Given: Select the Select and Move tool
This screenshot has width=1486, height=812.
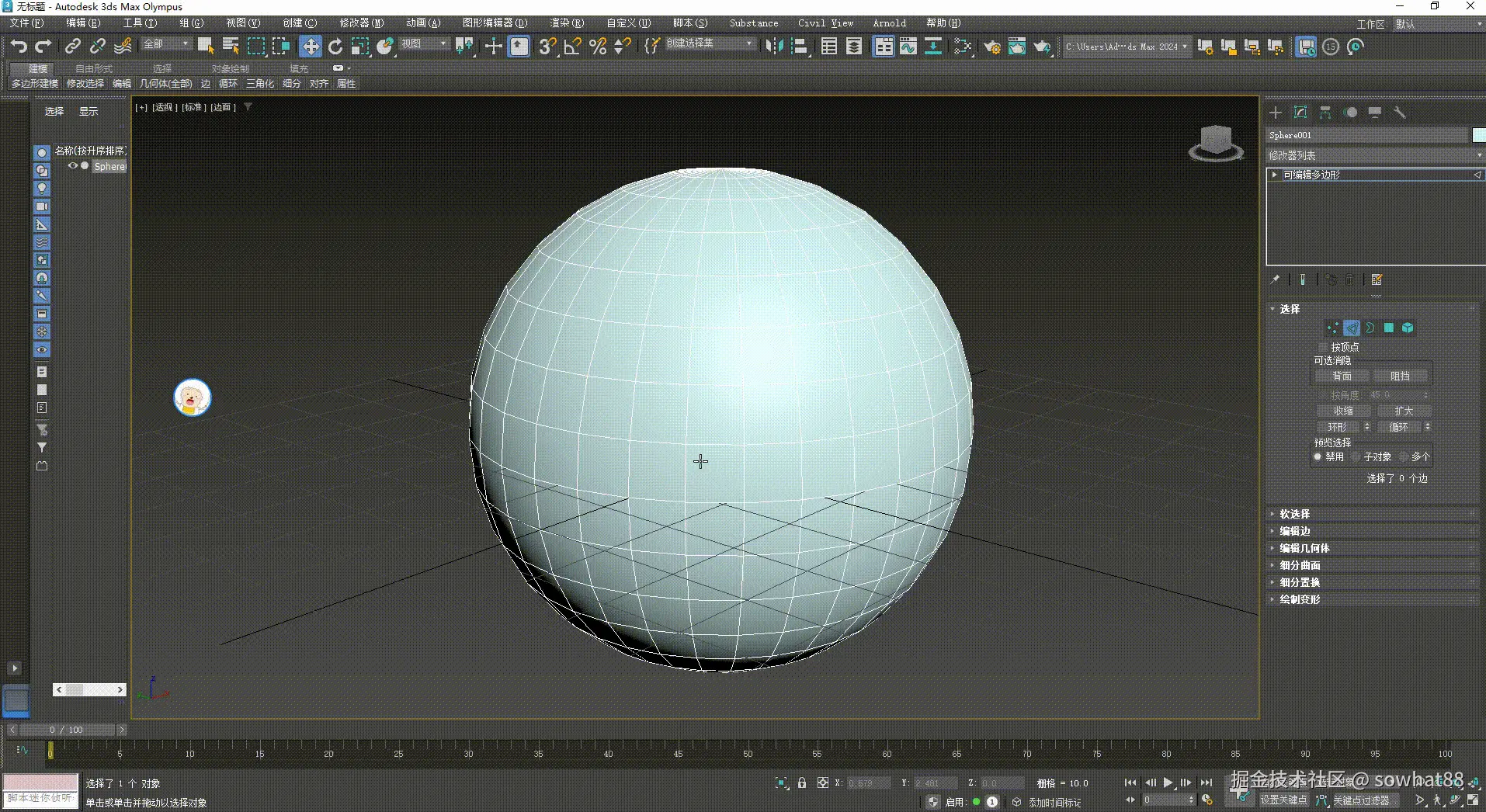Looking at the screenshot, I should click(310, 46).
